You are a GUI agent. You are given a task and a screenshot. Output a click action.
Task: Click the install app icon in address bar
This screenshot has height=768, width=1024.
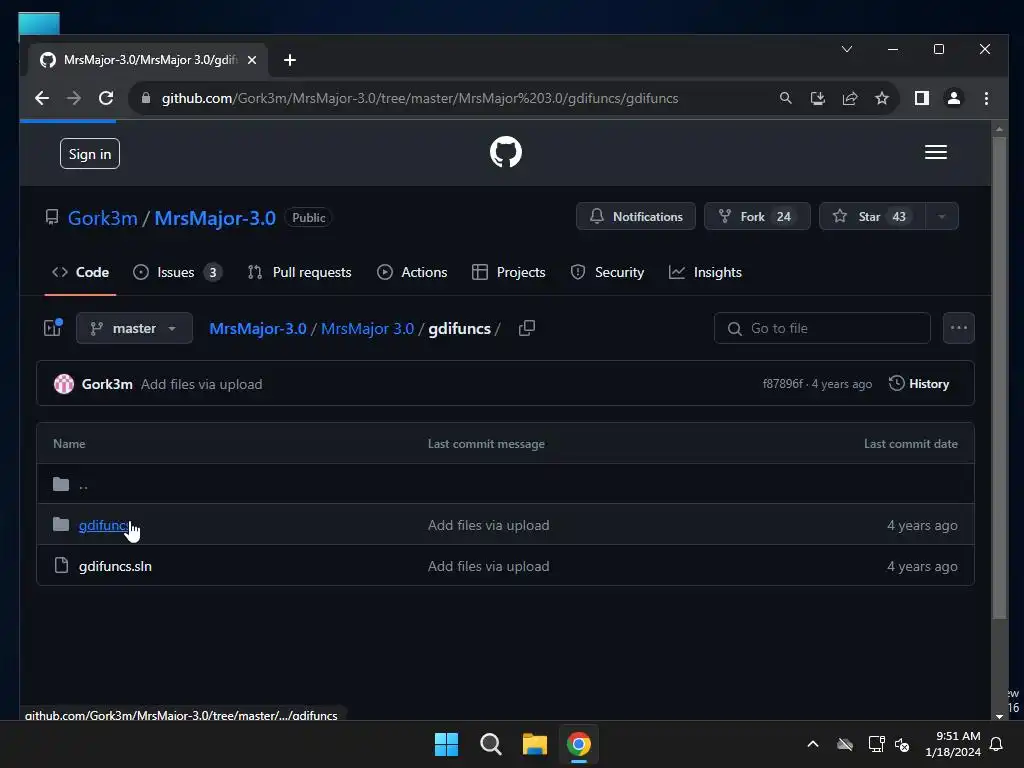pyautogui.click(x=818, y=98)
